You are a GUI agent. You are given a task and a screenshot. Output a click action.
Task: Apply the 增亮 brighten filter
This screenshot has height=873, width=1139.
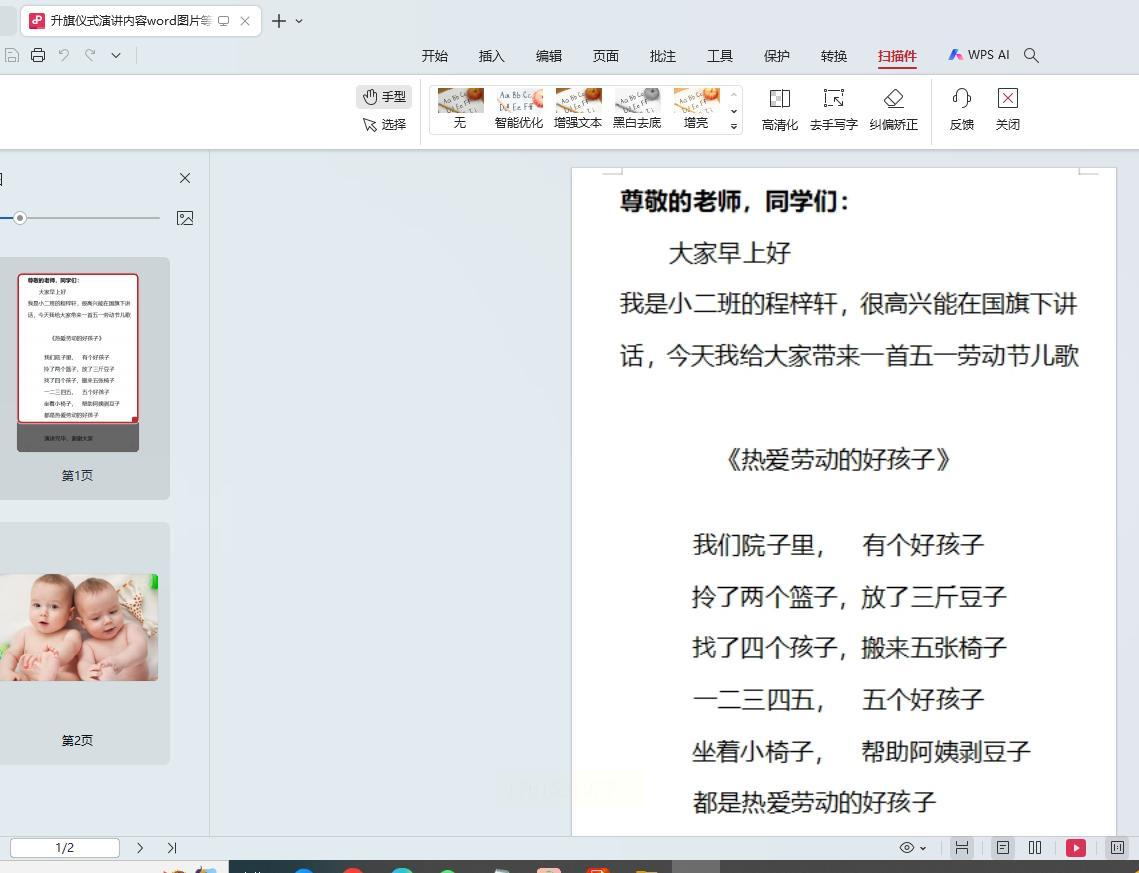coord(696,108)
